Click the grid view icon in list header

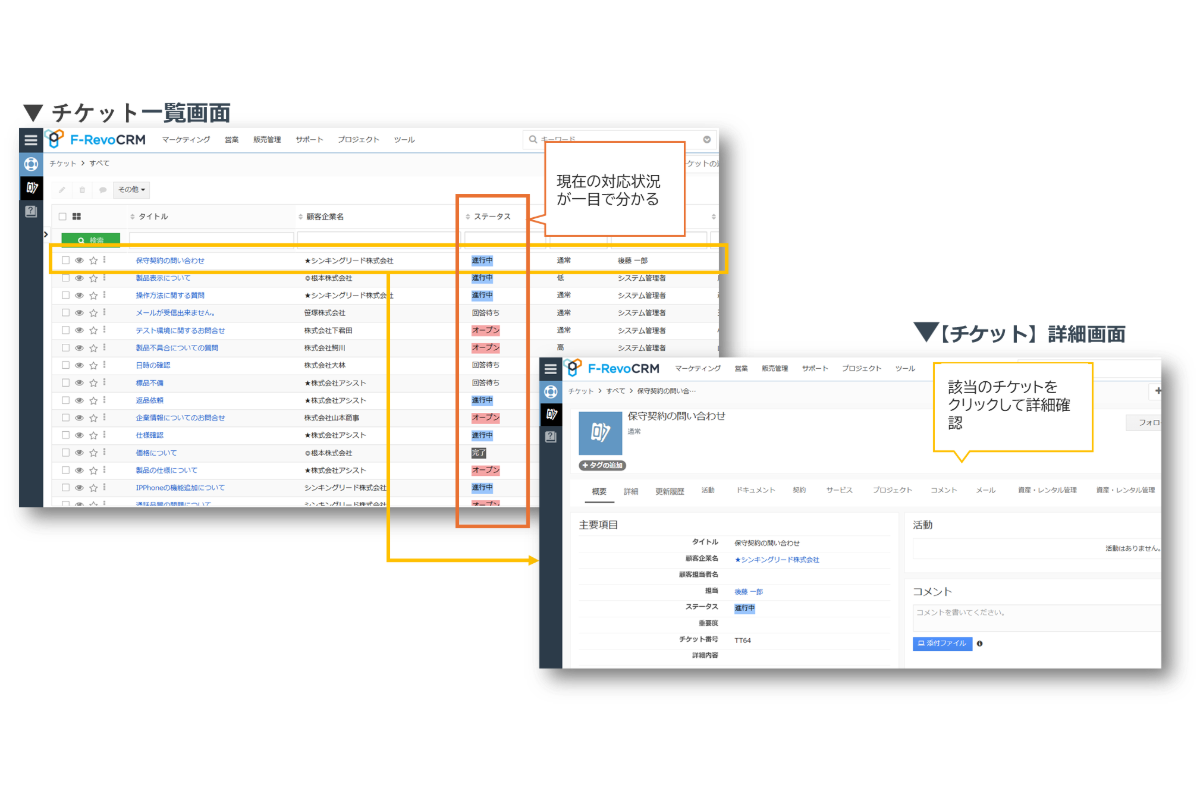pos(77,216)
